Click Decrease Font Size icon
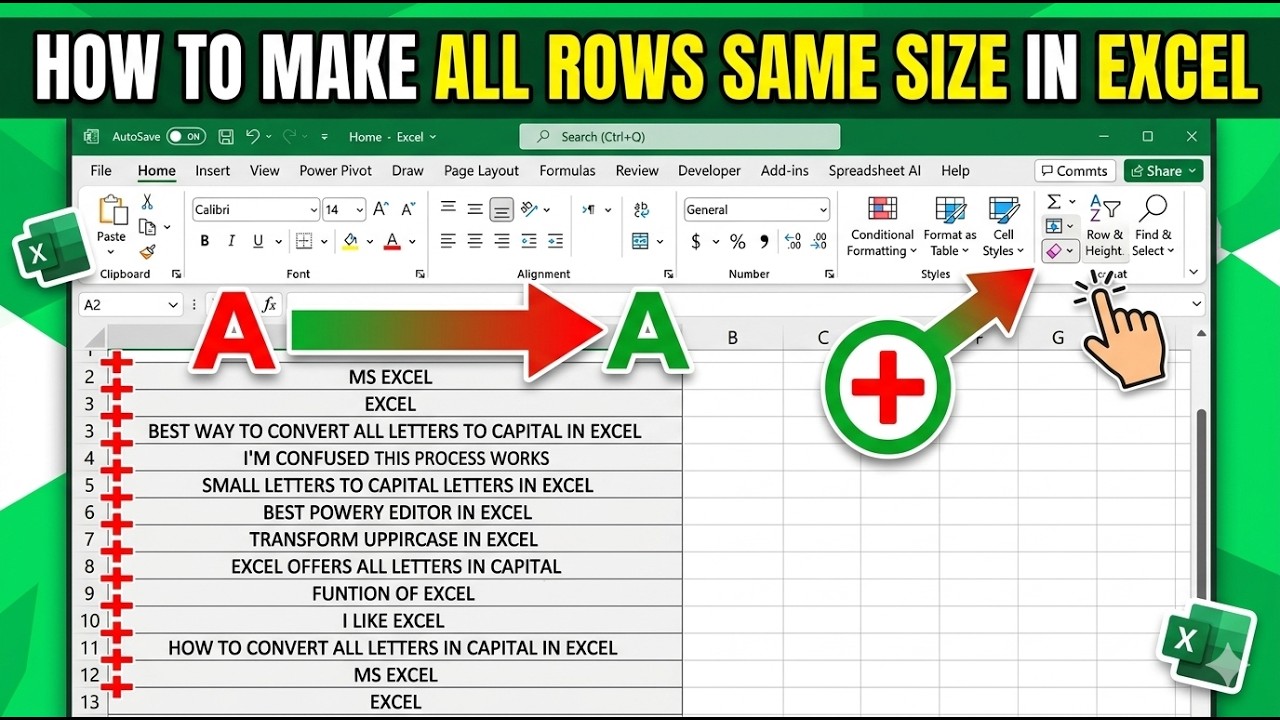 [x=407, y=210]
